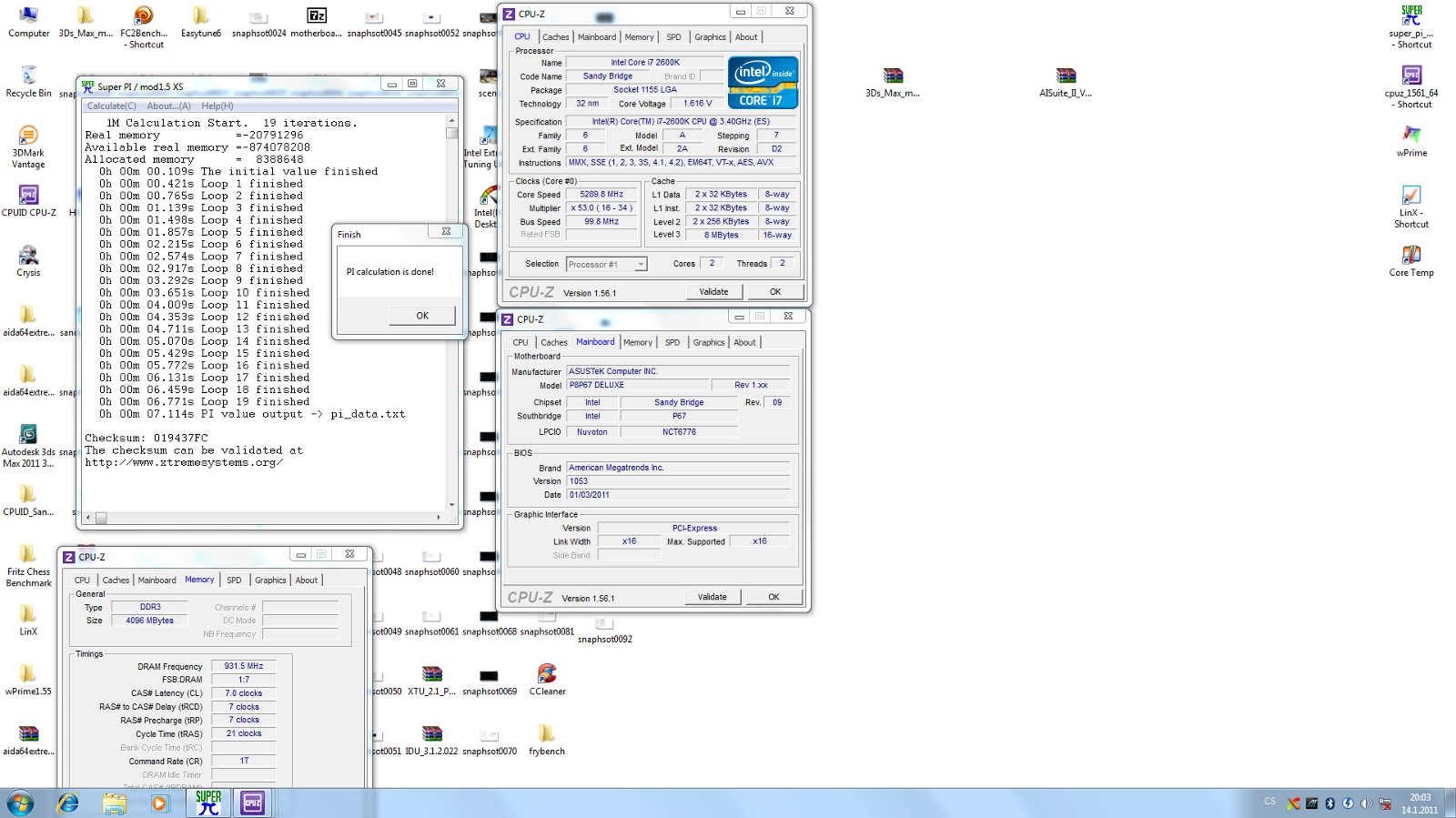Open About...(A) menu in Super PI

coord(168,106)
